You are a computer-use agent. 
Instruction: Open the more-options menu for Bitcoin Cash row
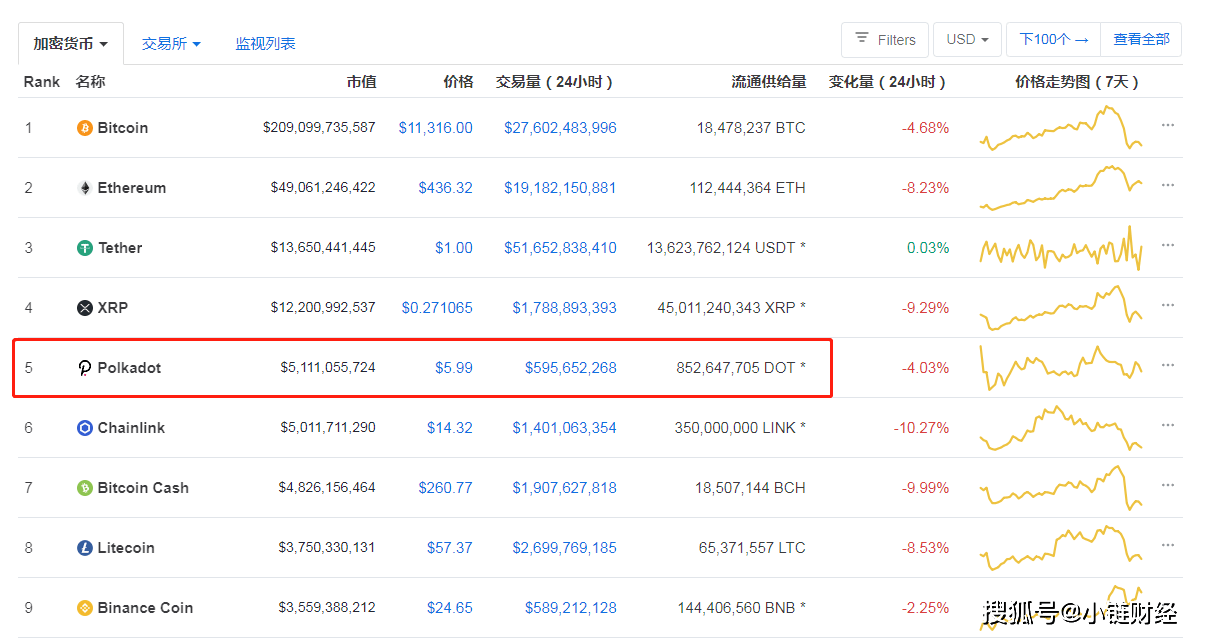click(x=1168, y=486)
